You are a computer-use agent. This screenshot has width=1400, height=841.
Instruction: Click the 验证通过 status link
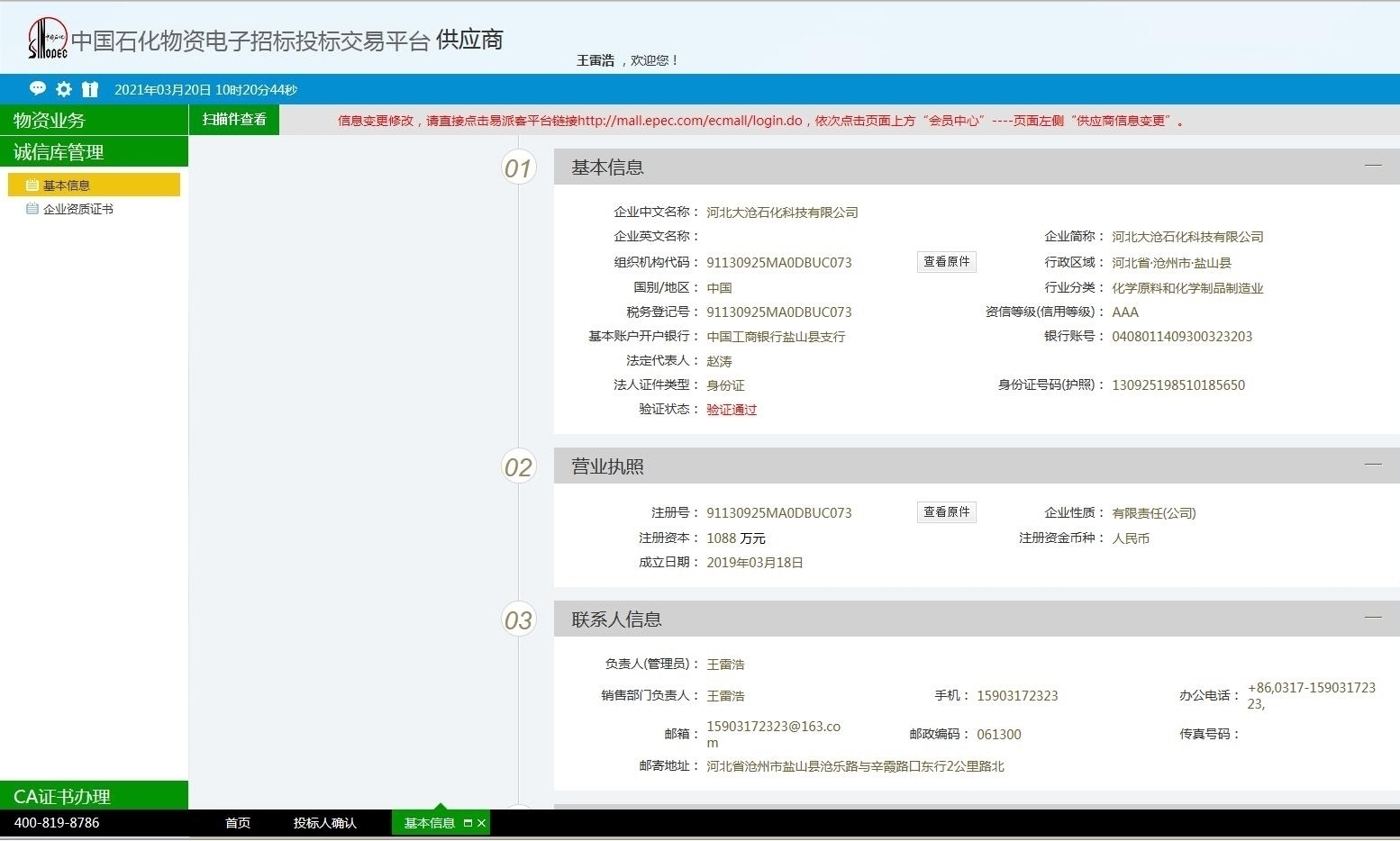732,410
